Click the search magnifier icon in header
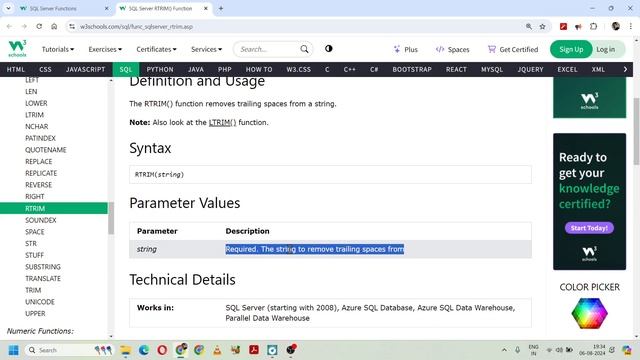The height and width of the screenshot is (360, 640). click(304, 49)
